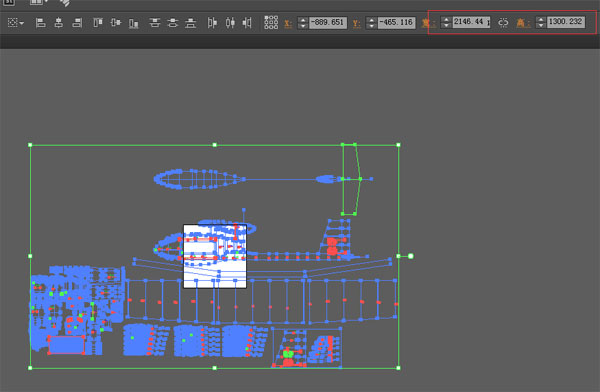Viewport: 600px width, 392px height.
Task: Click Vertical Align Bottom icon
Action: [134, 23]
